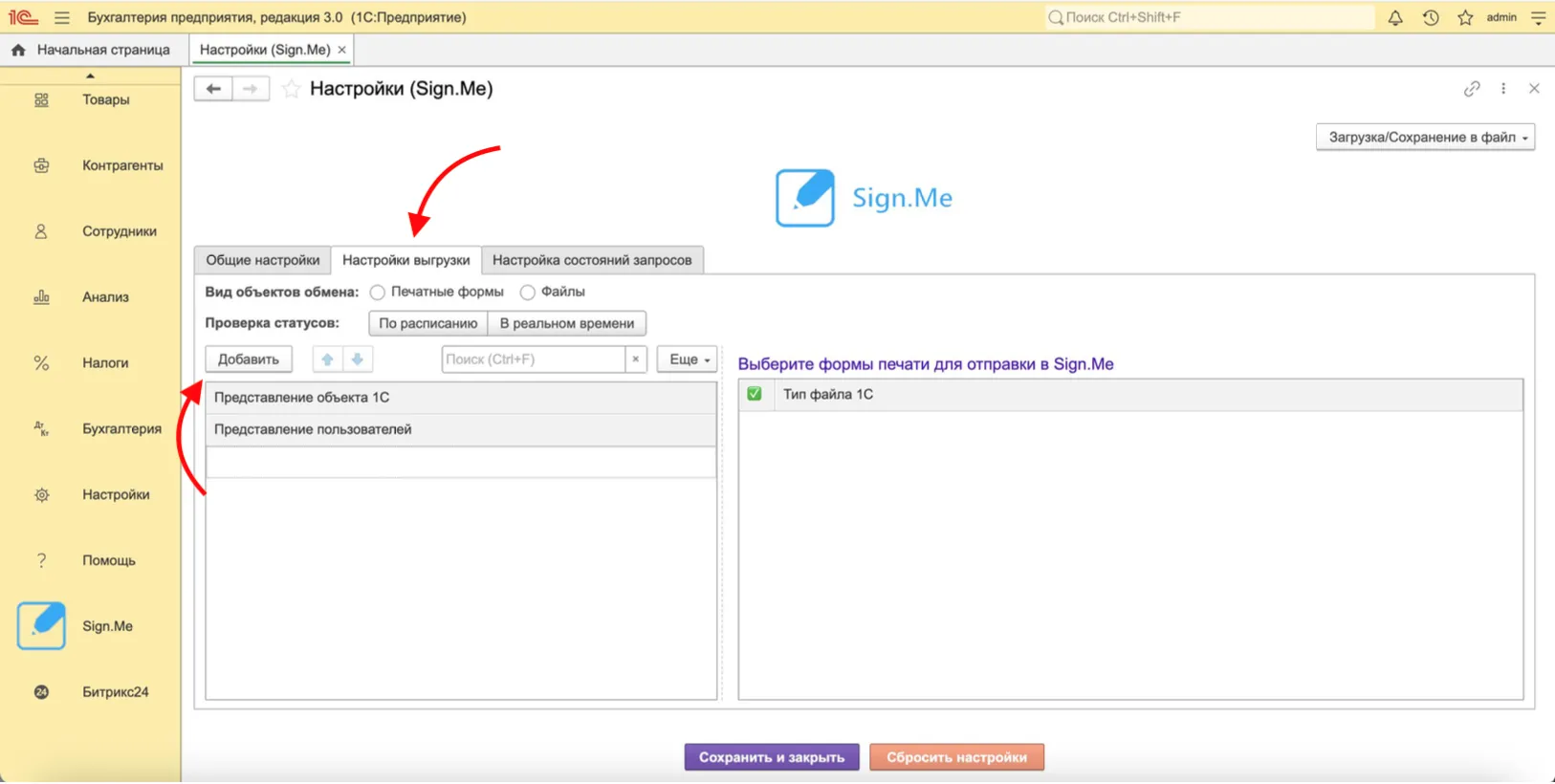1555x784 pixels.
Task: Open Битрикс24 icon in sidebar
Action: click(41, 692)
